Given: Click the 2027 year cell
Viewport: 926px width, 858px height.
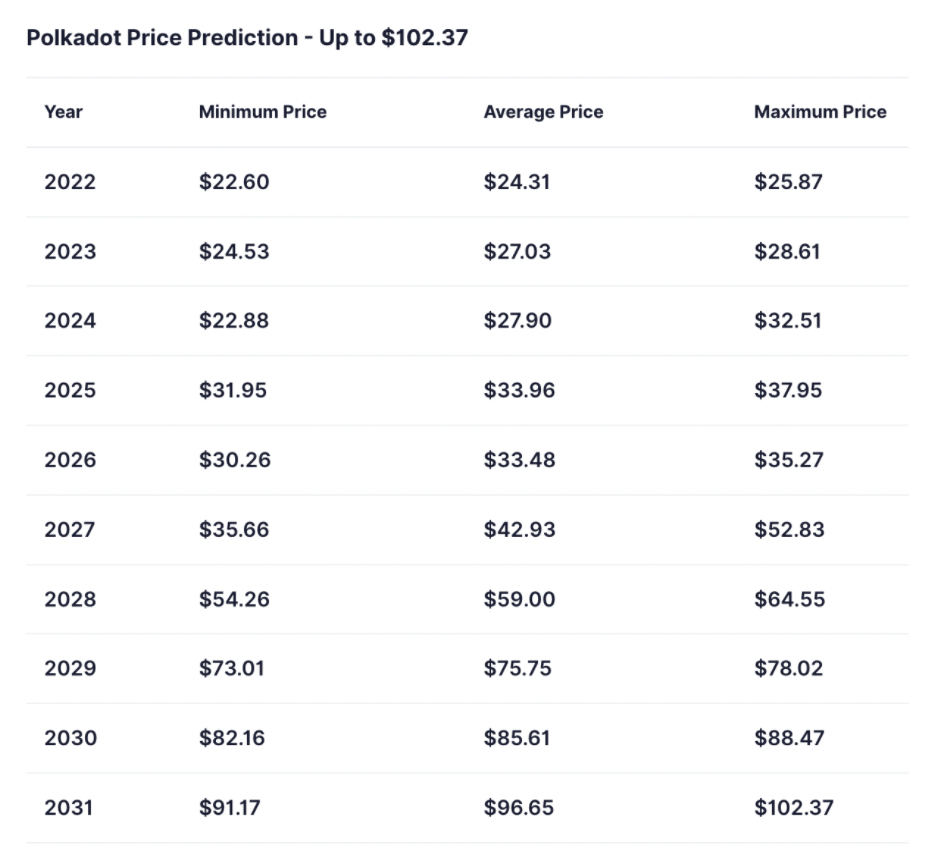Looking at the screenshot, I should click(70, 529).
